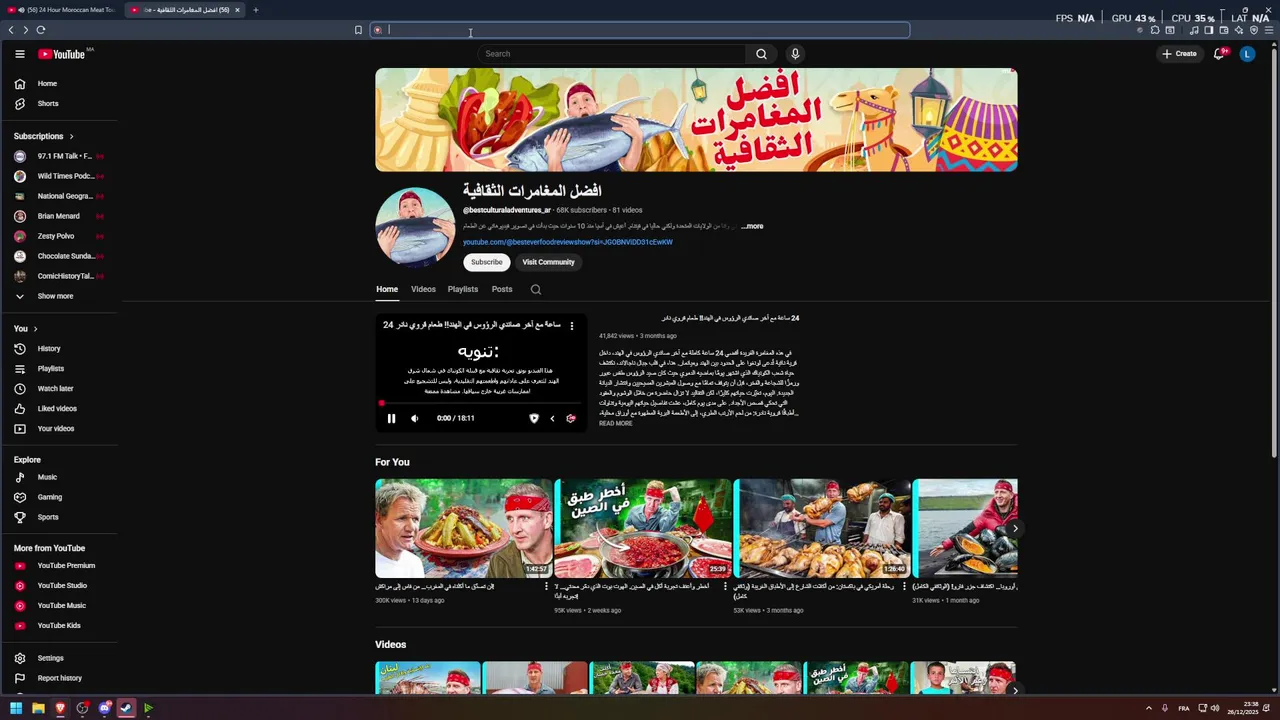
Task: Open Brave Shields icon in address bar
Action: (378, 30)
